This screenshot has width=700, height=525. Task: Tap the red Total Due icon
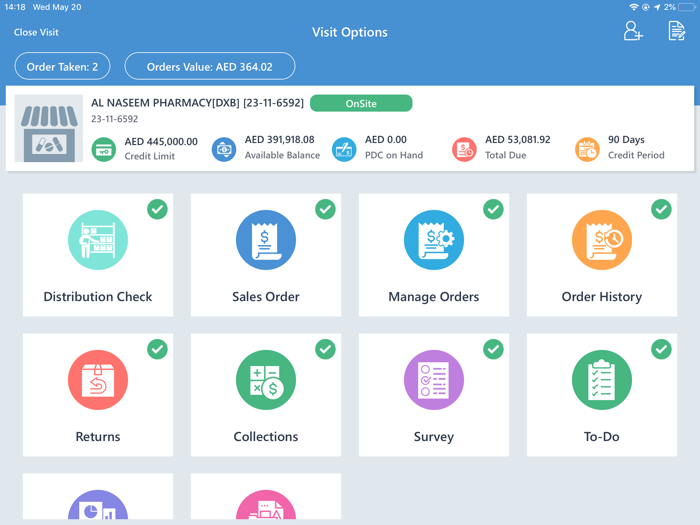point(464,149)
